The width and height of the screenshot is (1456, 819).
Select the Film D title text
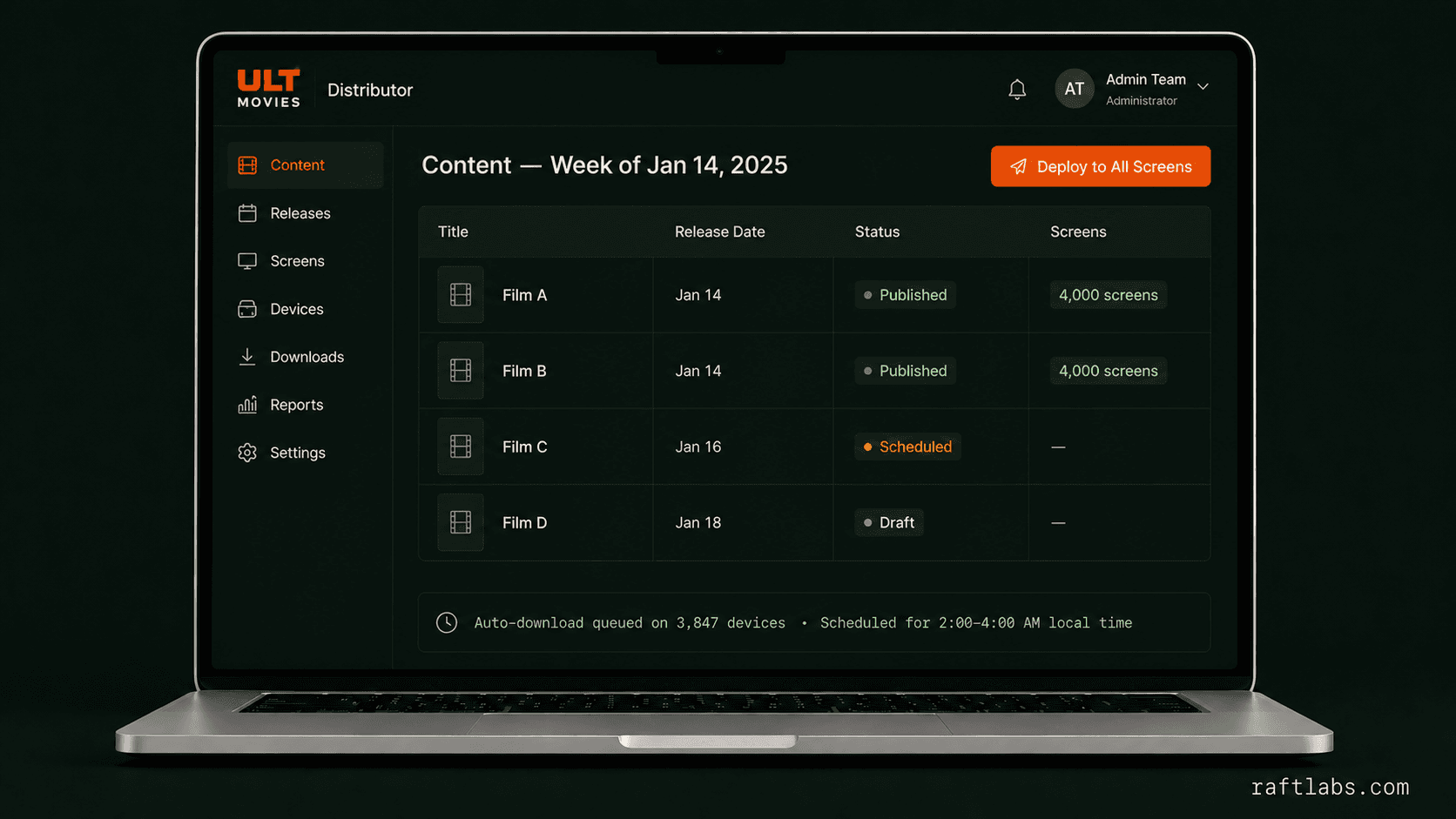click(525, 522)
